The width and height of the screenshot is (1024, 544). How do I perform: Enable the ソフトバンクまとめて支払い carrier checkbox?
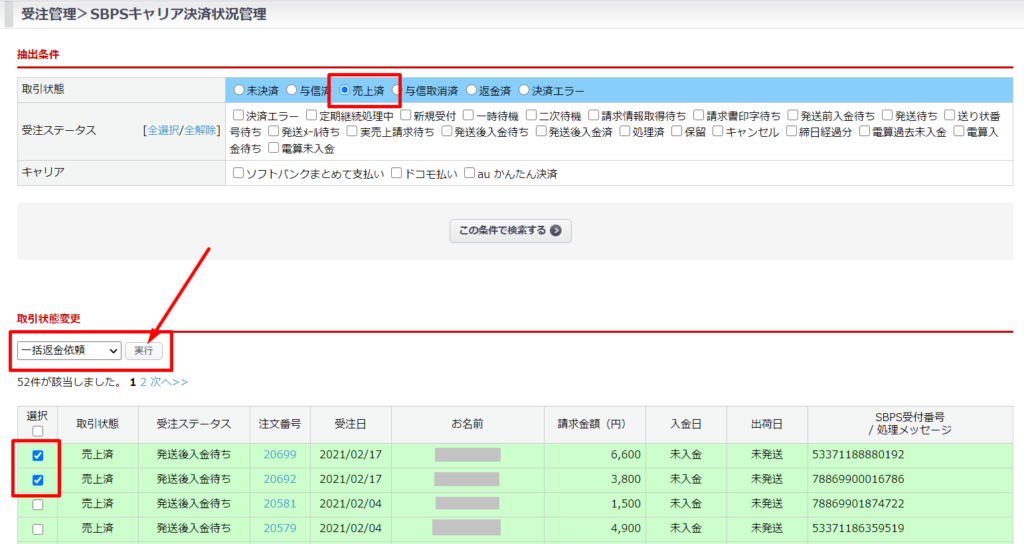(x=238, y=173)
